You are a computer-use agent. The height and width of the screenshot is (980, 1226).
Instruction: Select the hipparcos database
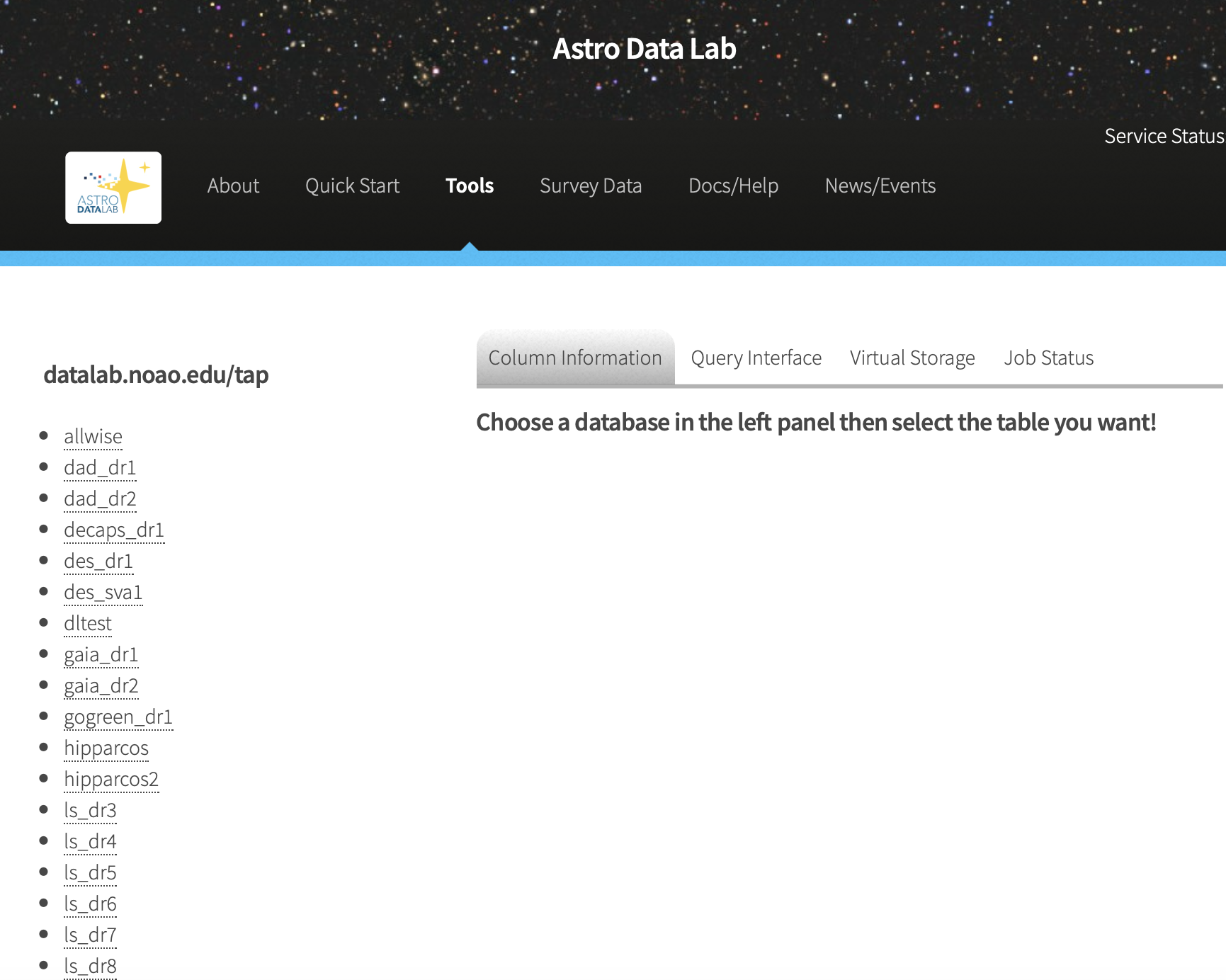coord(106,748)
